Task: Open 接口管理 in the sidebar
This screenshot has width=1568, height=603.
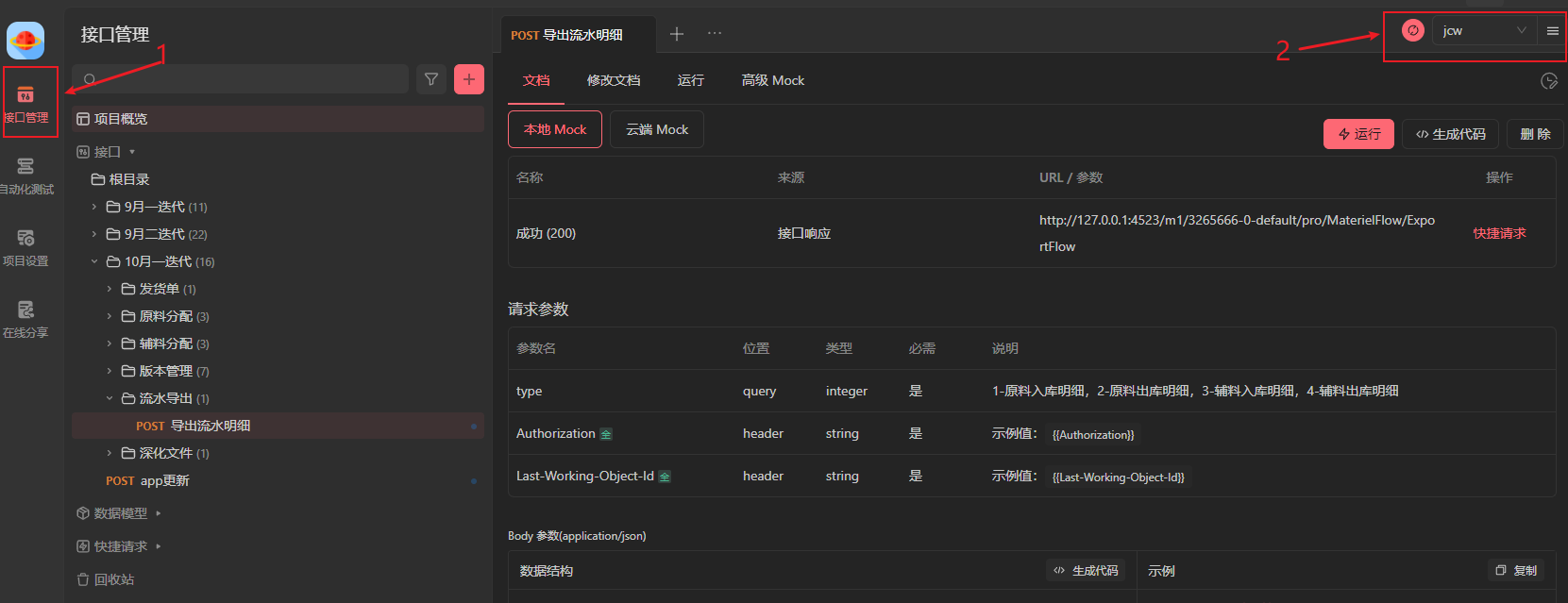Action: 26,103
